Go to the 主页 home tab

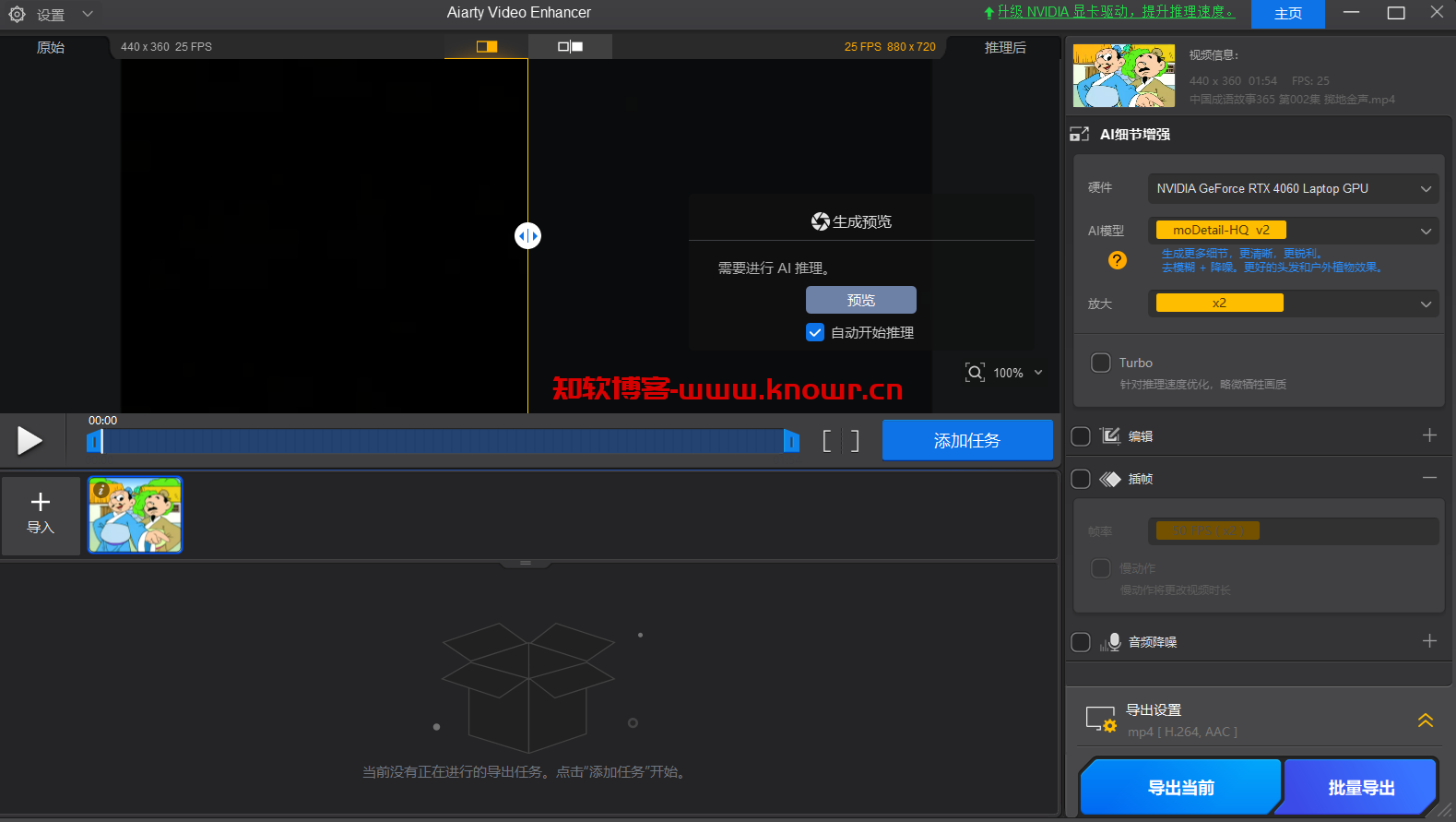(x=1288, y=14)
